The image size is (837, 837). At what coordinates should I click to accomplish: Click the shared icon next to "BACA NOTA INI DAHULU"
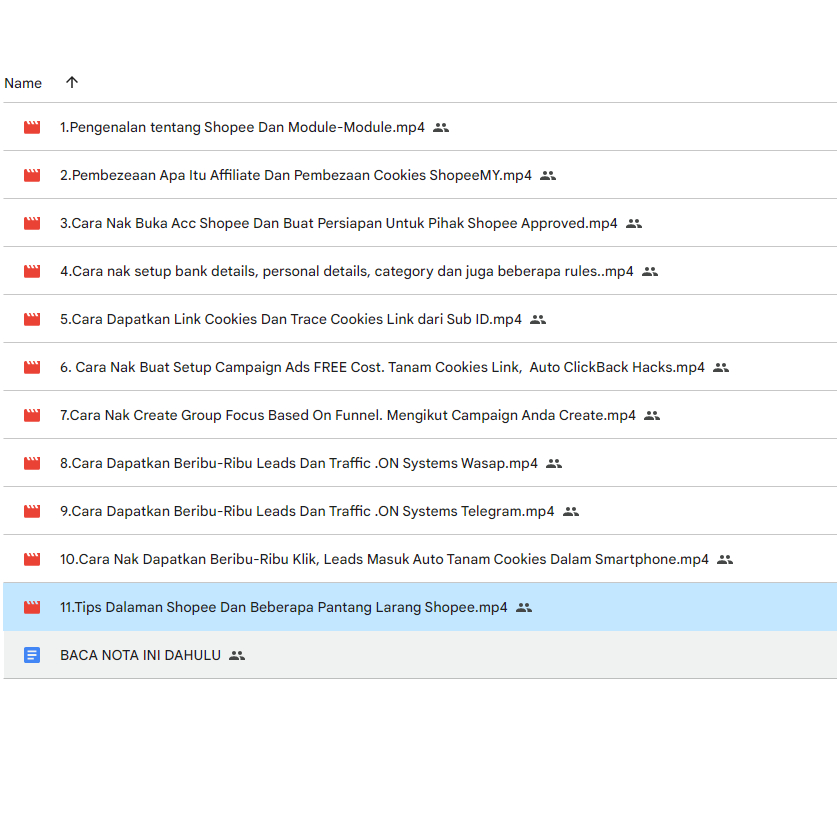236,655
